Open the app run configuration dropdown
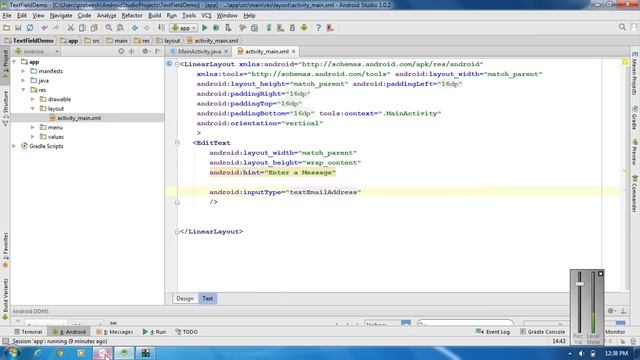The width and height of the screenshot is (640, 360). [184, 28]
